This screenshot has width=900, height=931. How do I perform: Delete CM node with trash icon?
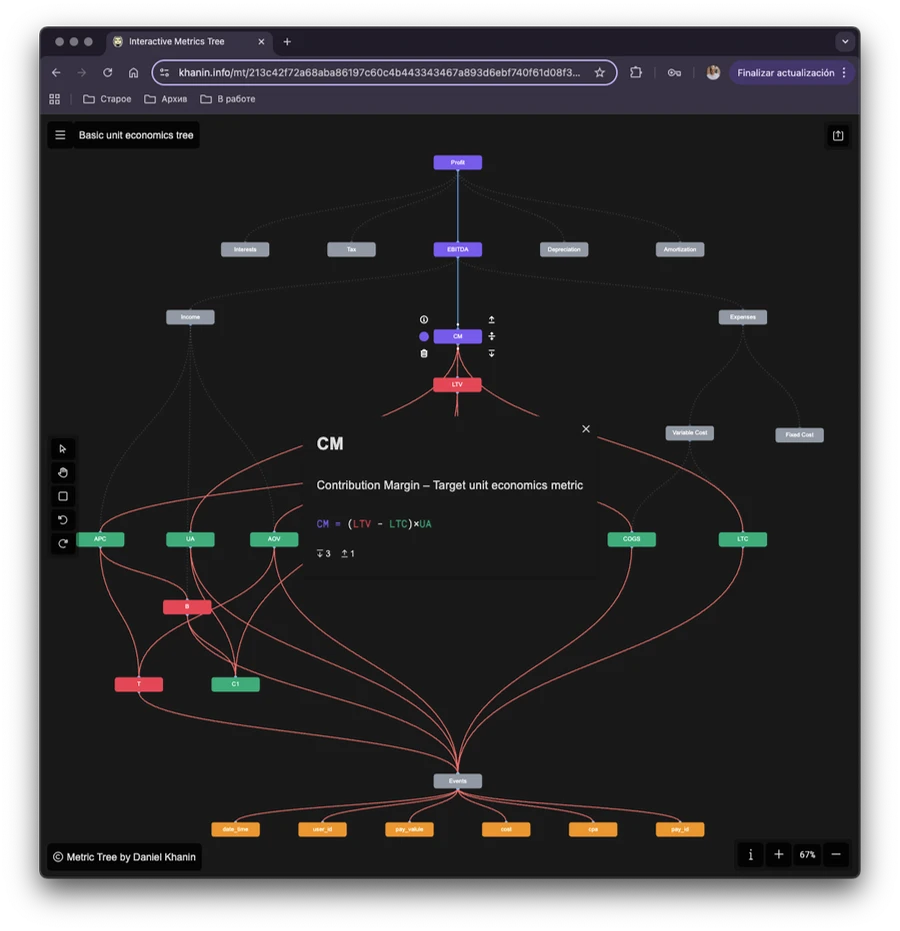click(x=424, y=353)
